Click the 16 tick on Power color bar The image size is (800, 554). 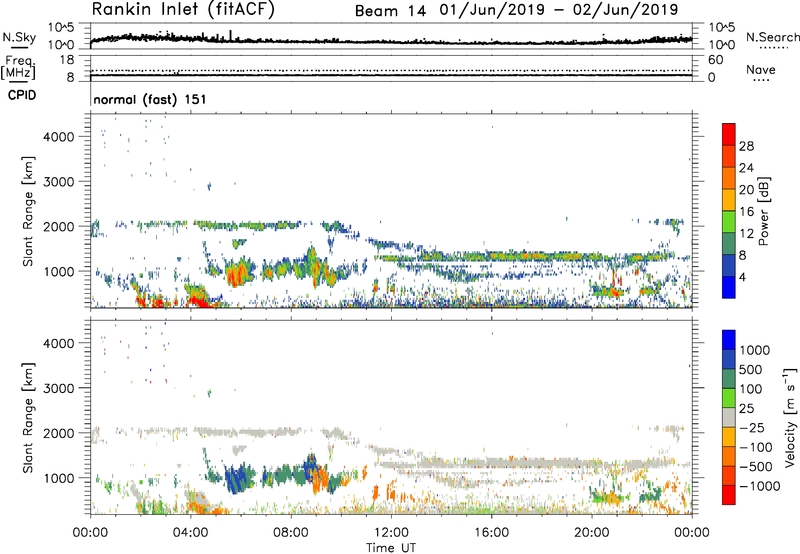746,211
